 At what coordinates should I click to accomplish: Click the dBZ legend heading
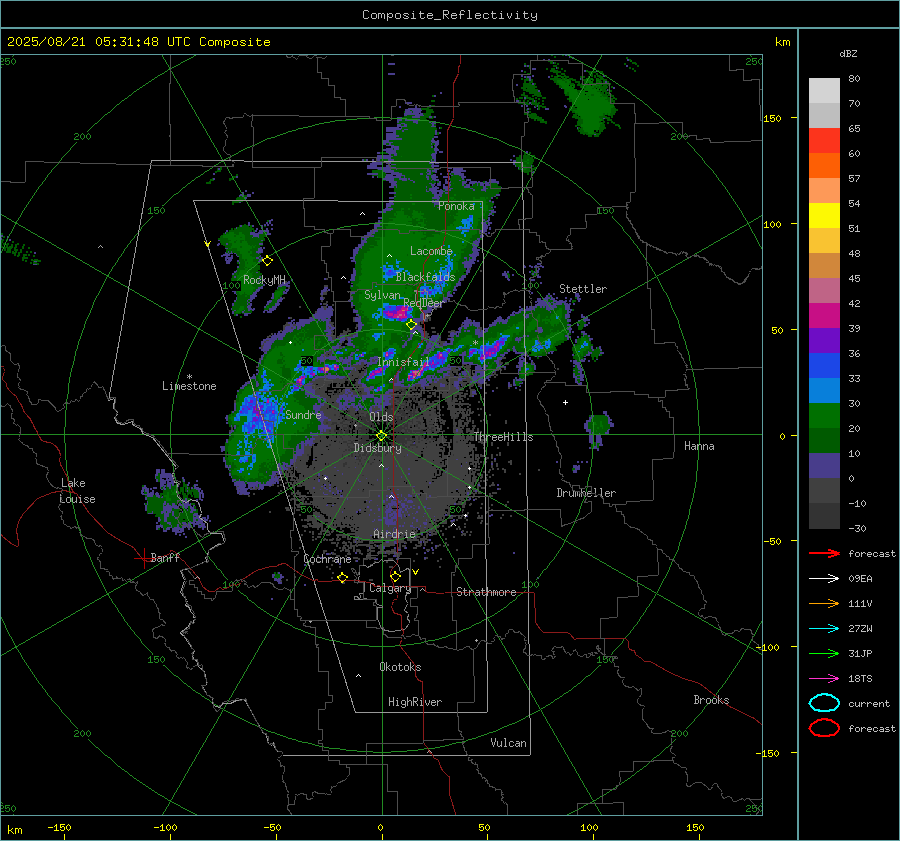848,54
